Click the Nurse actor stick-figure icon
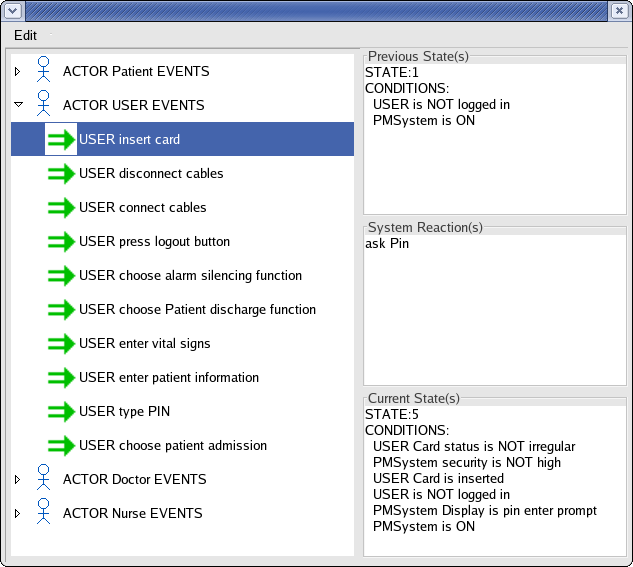The height and width of the screenshot is (567, 633). pos(43,513)
